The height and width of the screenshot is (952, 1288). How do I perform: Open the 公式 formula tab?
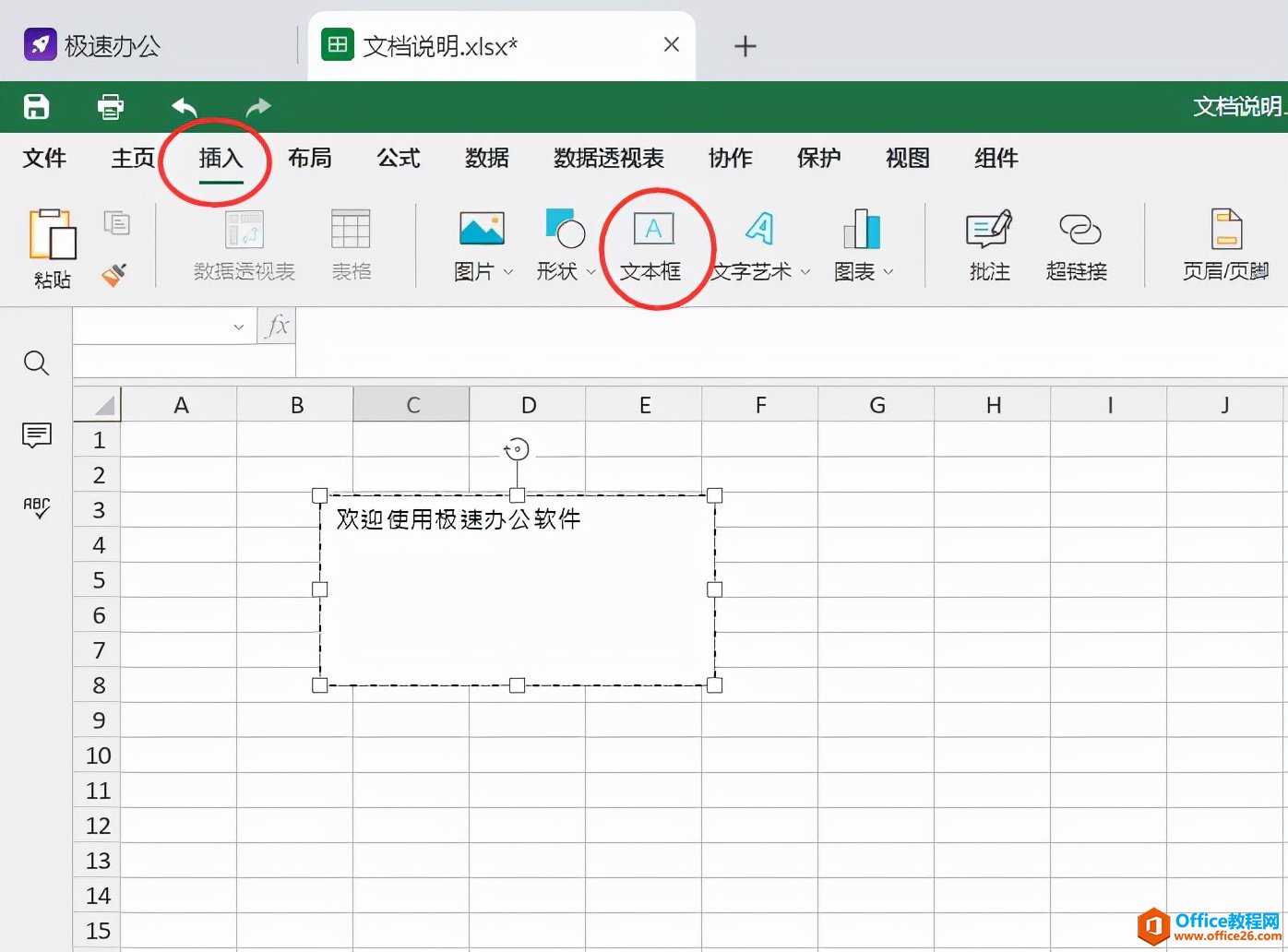[398, 159]
